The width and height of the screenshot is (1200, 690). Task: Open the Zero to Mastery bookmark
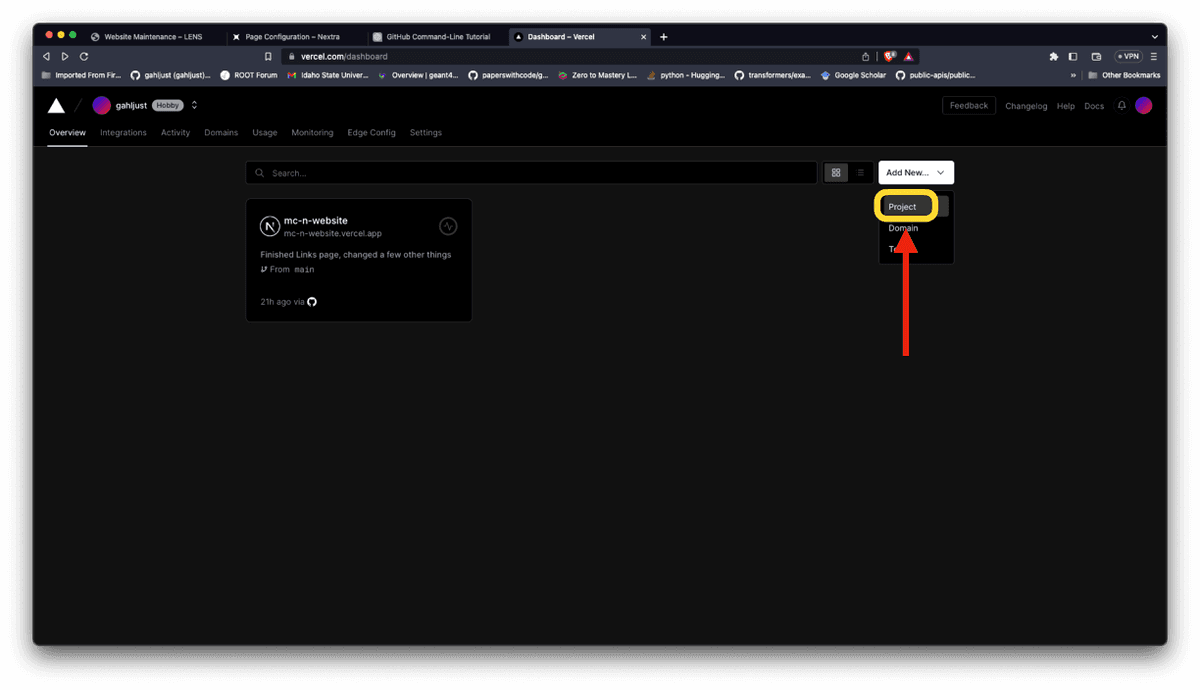[598, 75]
